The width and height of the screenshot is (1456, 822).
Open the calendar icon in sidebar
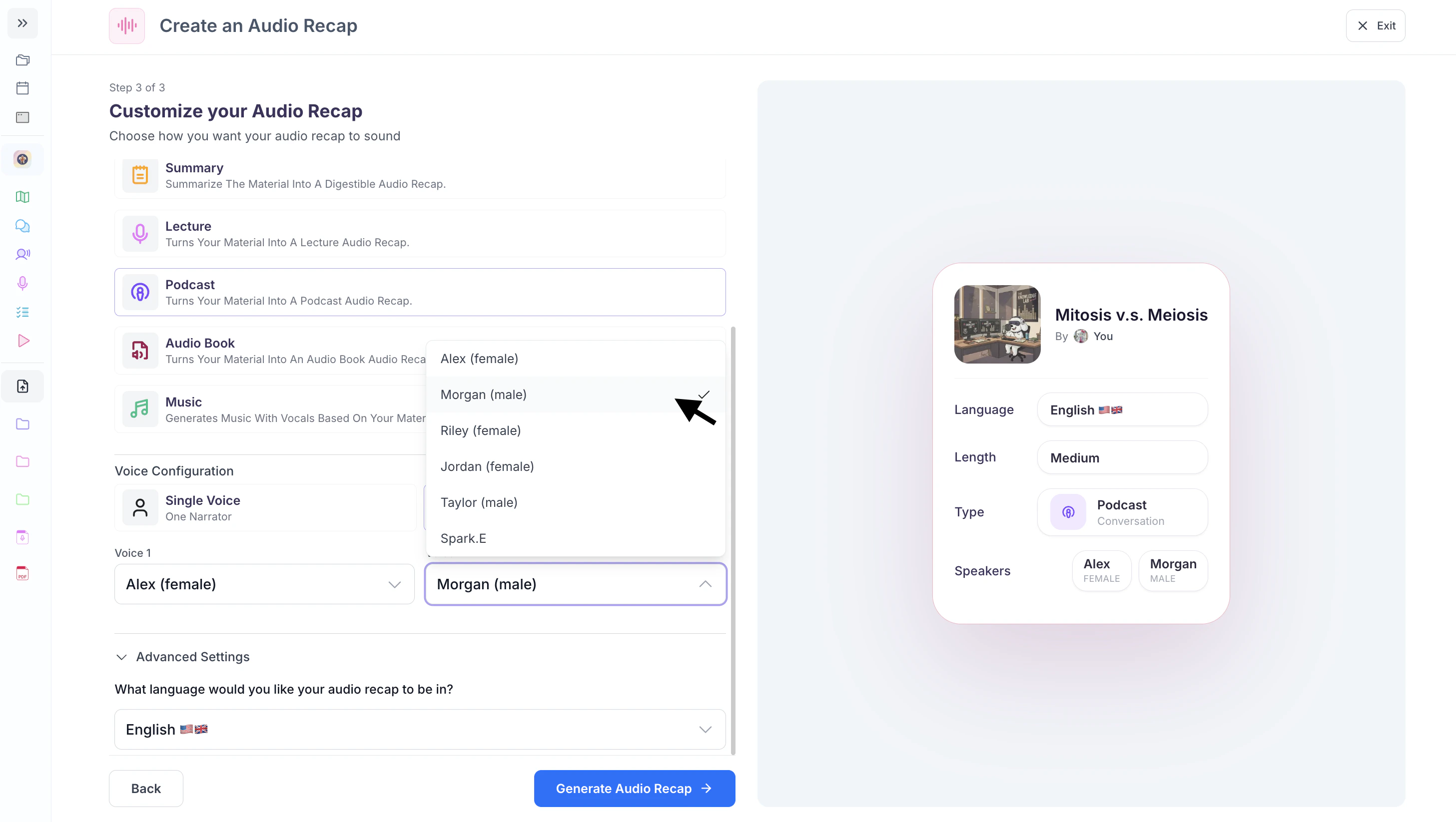point(22,88)
